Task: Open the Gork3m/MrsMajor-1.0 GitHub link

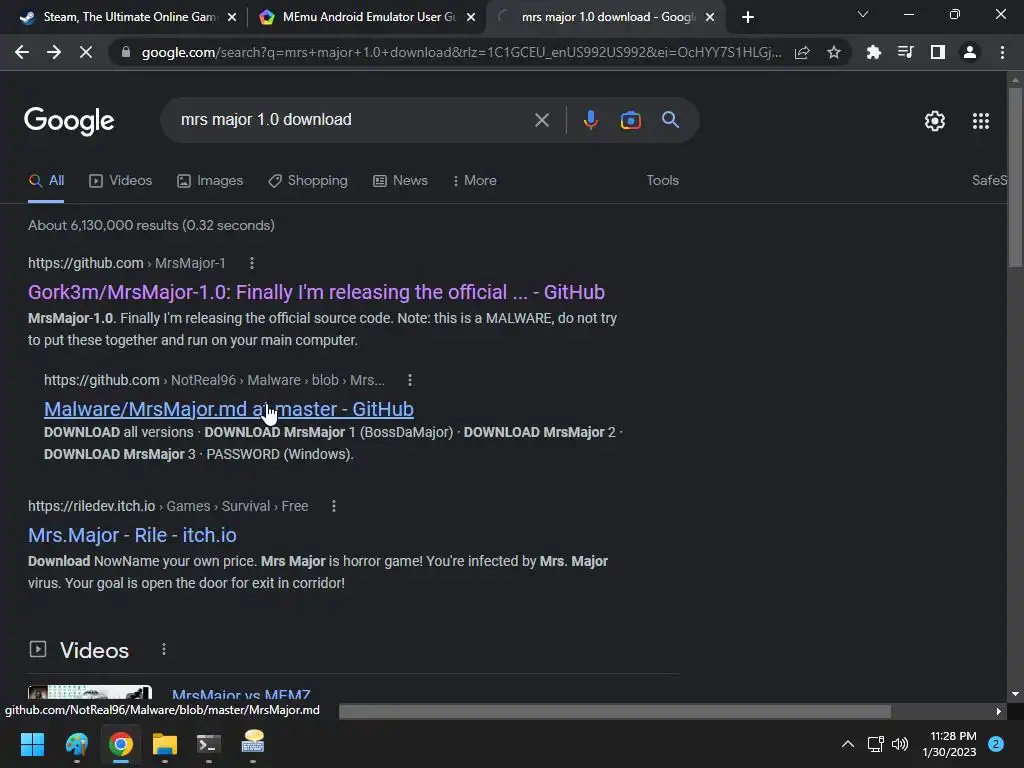Action: click(x=316, y=292)
